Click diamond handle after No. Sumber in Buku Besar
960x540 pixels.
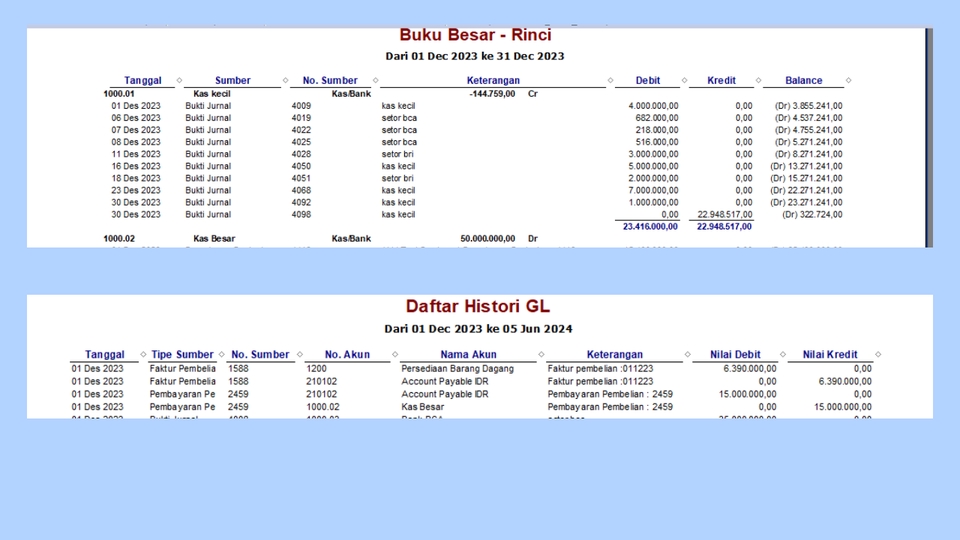coord(375,80)
